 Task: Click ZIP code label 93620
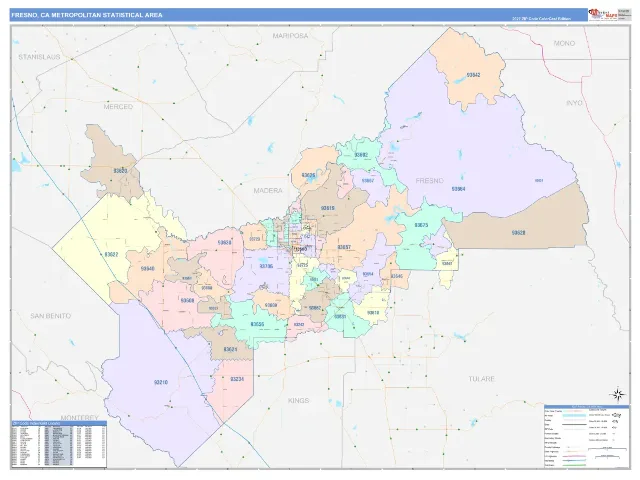(x=121, y=171)
